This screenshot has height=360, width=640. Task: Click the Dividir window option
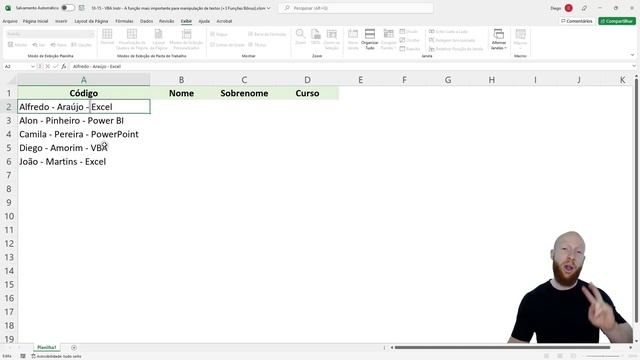click(x=409, y=31)
